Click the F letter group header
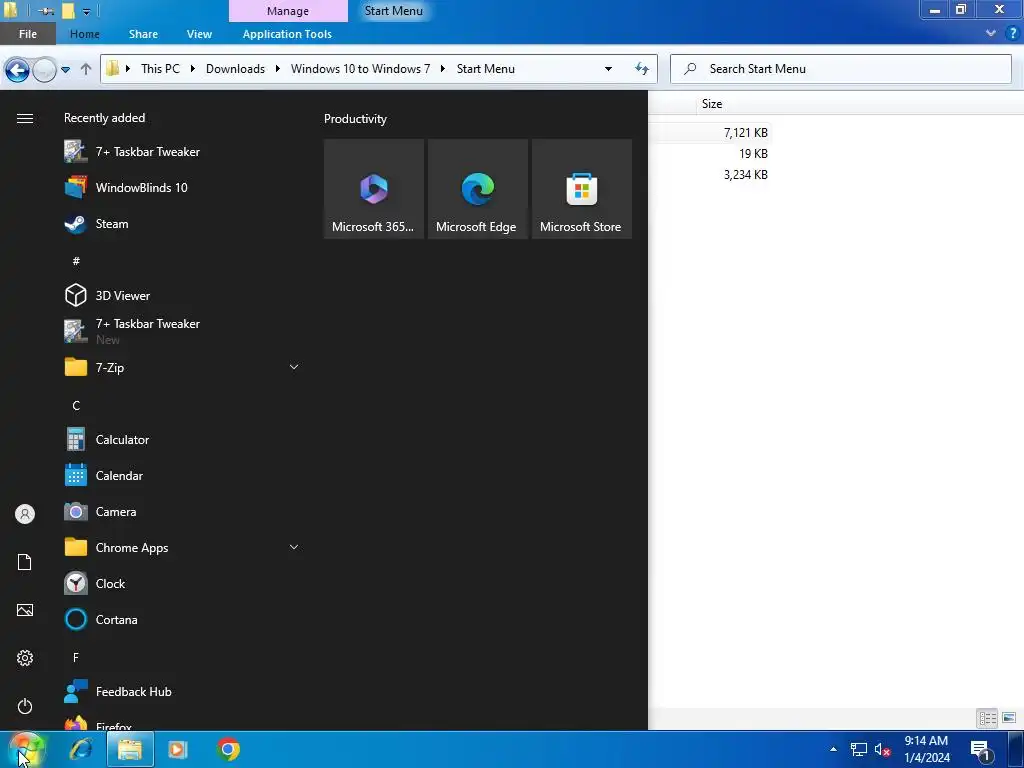 [x=76, y=658]
